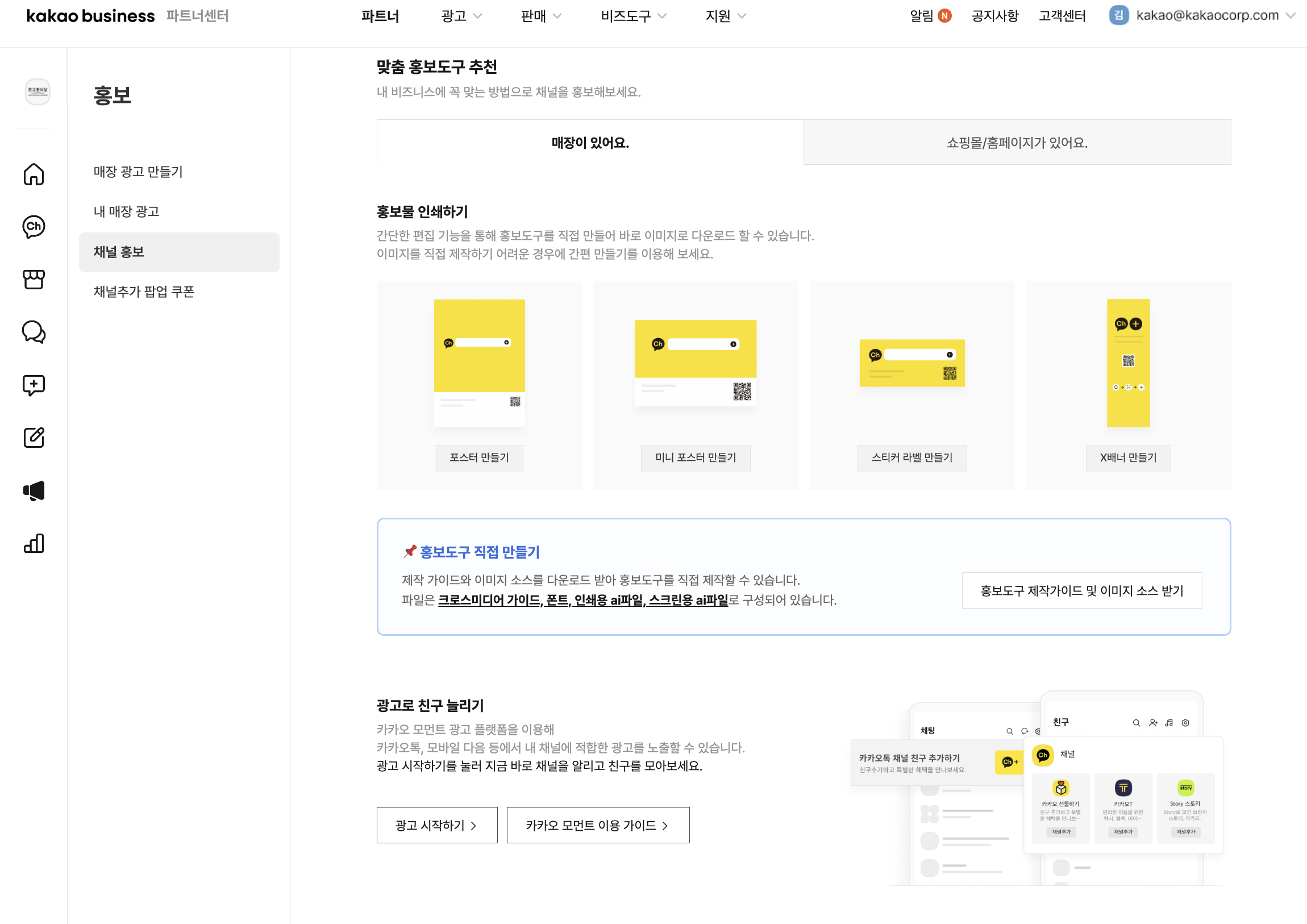Click the megaphone promotion icon in sidebar

(x=34, y=490)
